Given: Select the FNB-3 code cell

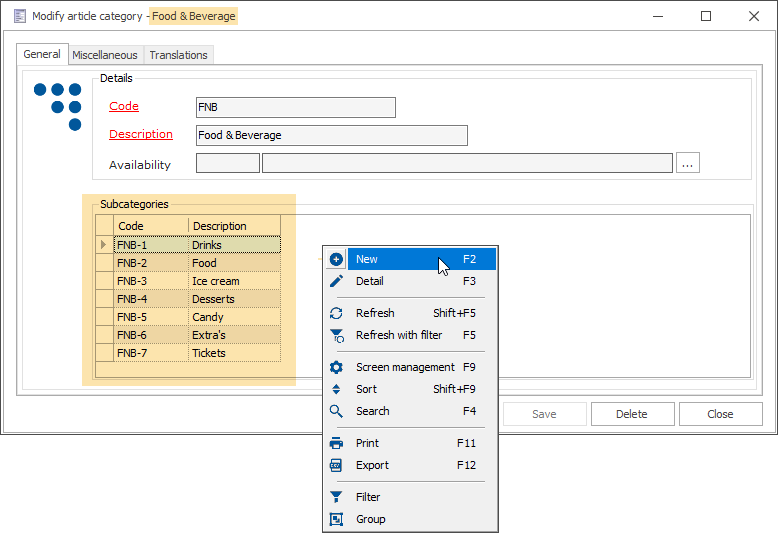Looking at the screenshot, I should coord(151,281).
